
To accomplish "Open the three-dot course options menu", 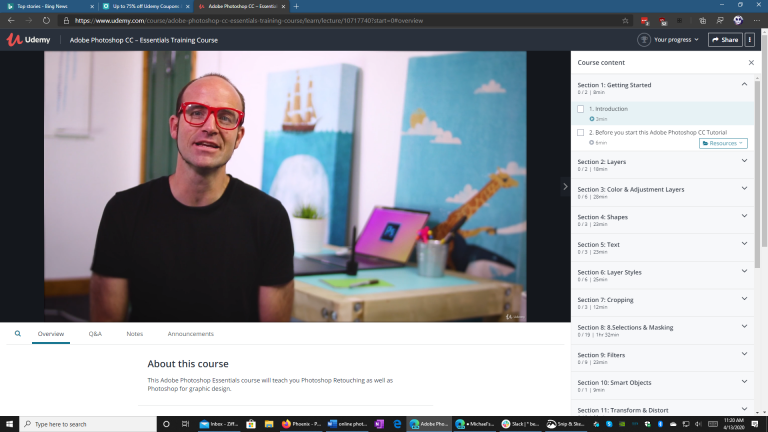I will pos(749,40).
